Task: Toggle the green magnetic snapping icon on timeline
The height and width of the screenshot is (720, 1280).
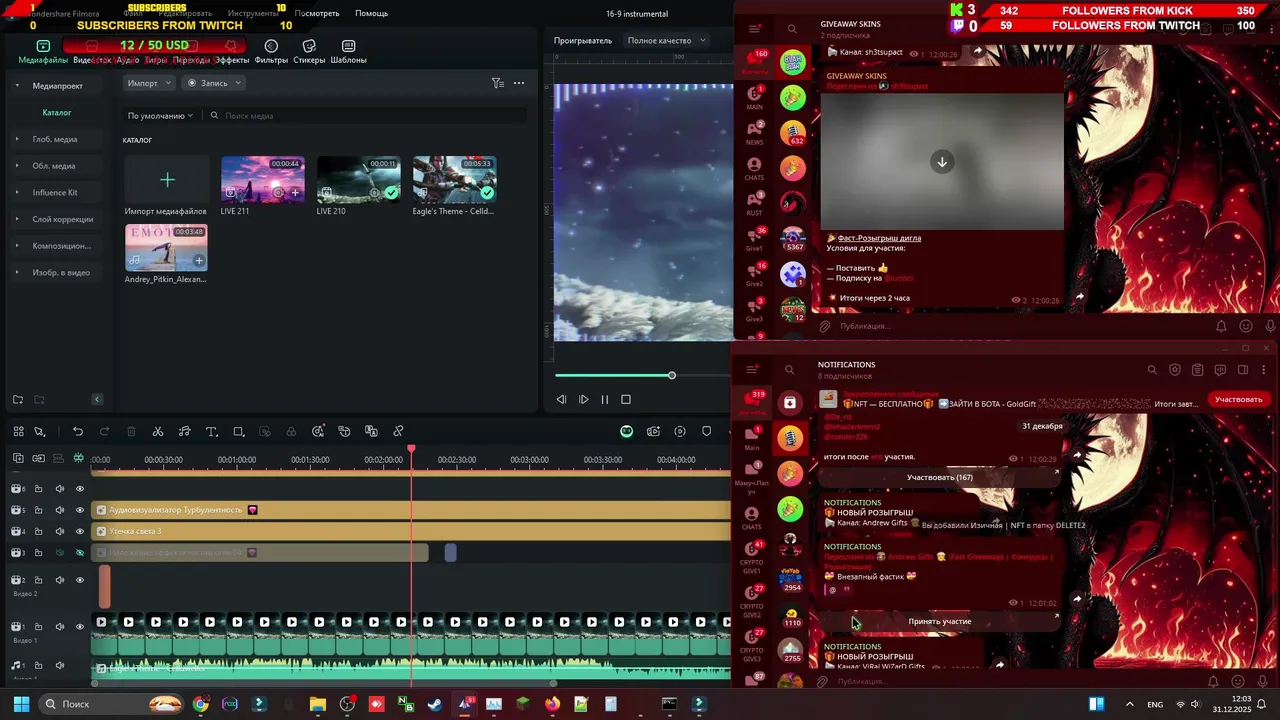Action: pyautogui.click(x=78, y=459)
